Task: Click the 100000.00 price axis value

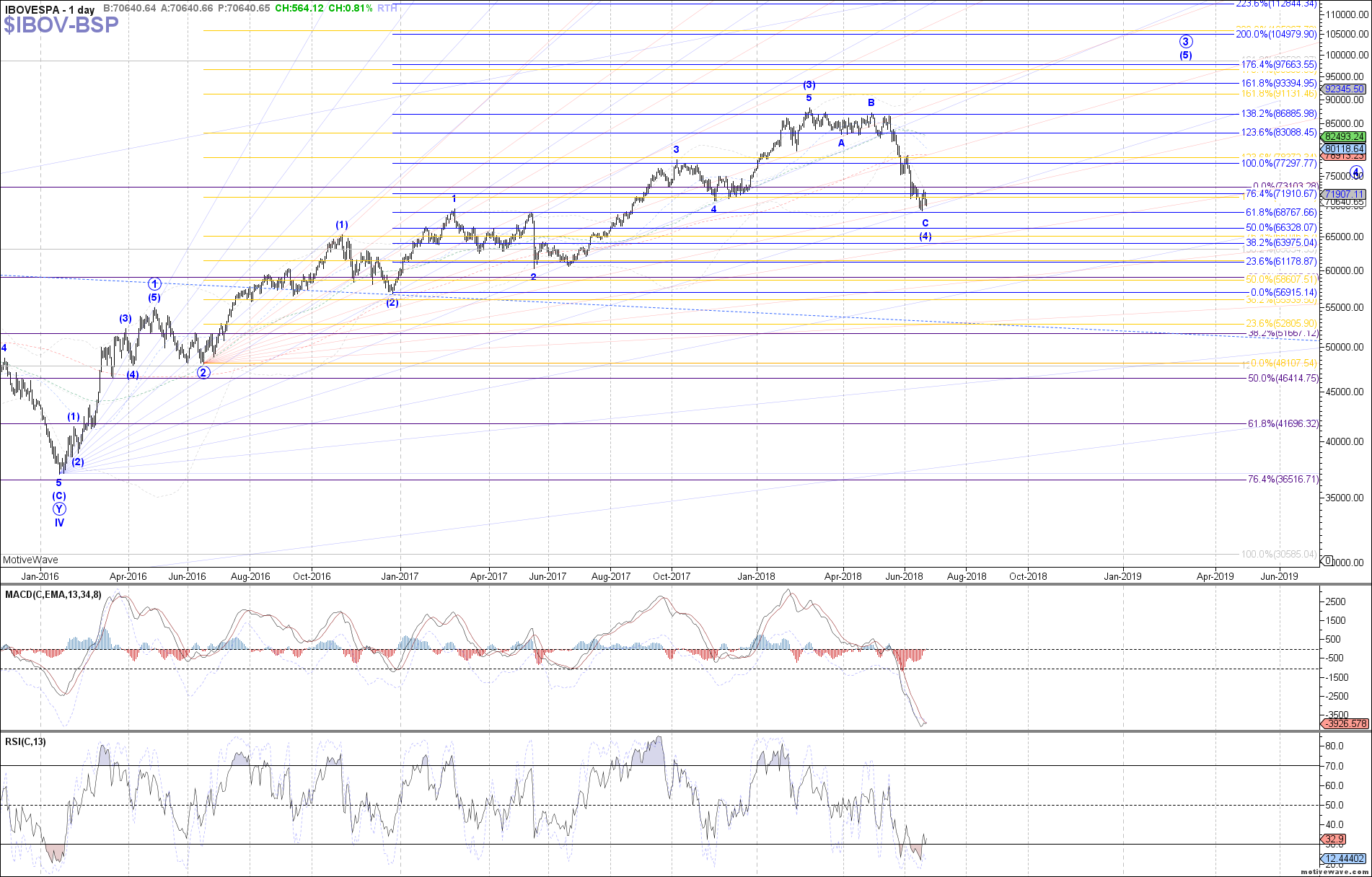Action: click(x=1347, y=54)
